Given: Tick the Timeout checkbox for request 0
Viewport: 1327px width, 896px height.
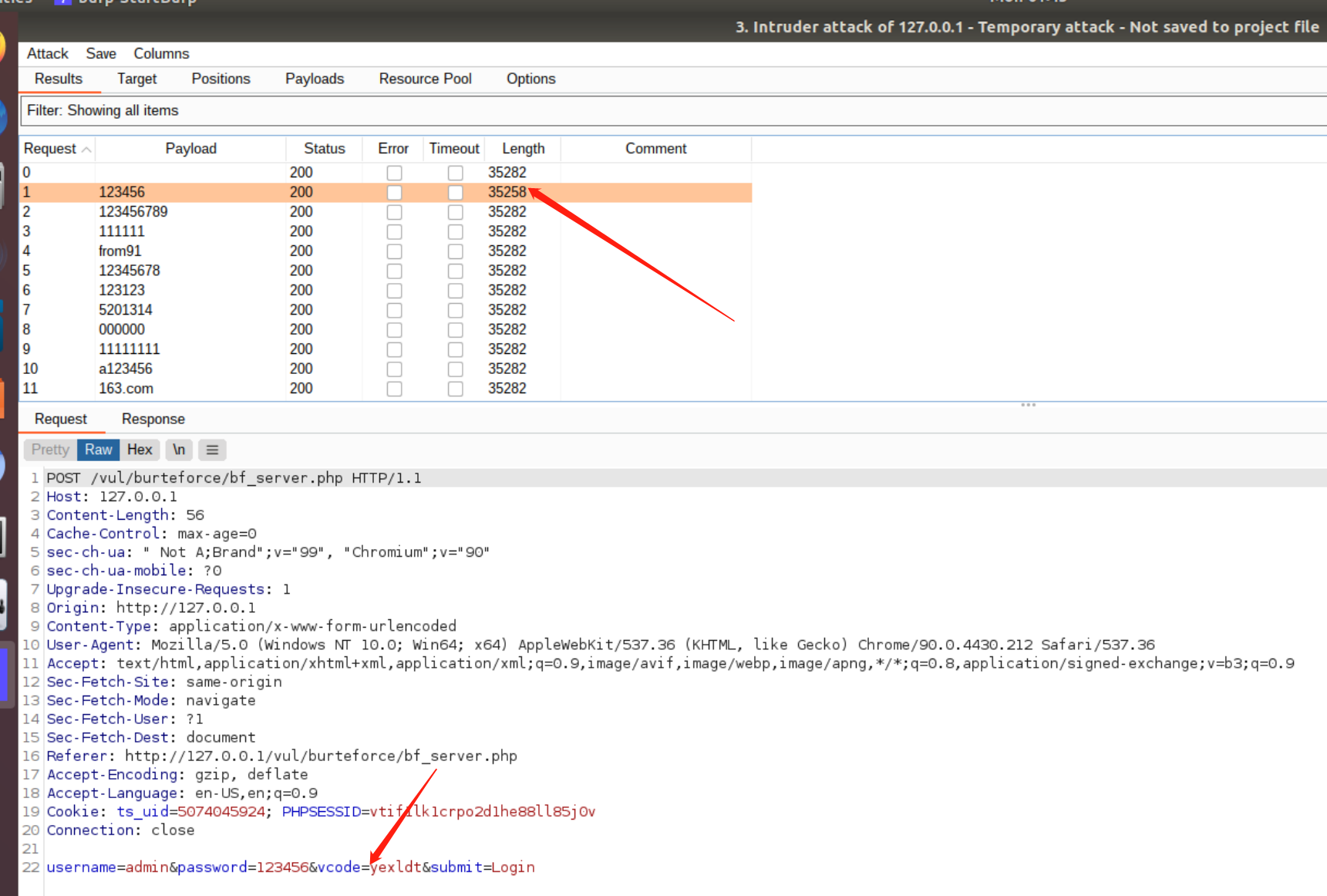Looking at the screenshot, I should [456, 173].
